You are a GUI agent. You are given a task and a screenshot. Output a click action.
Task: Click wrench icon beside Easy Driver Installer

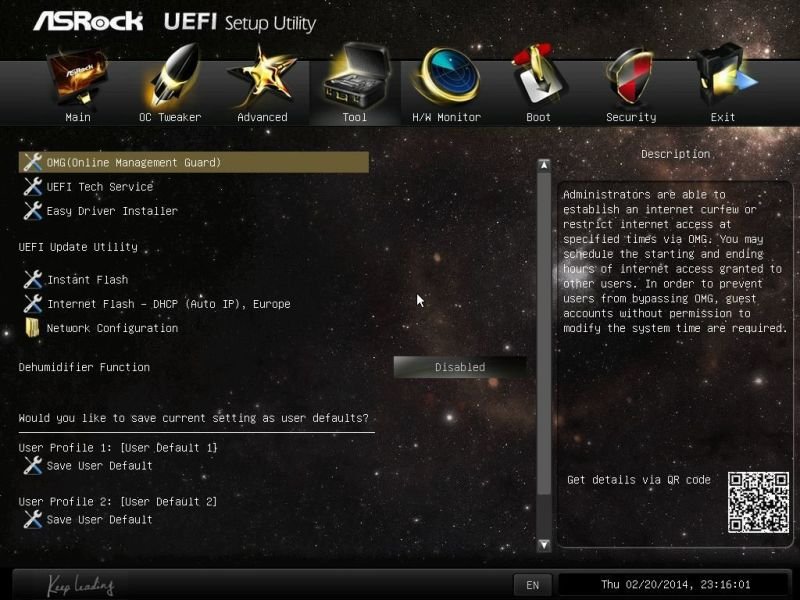[x=33, y=210]
